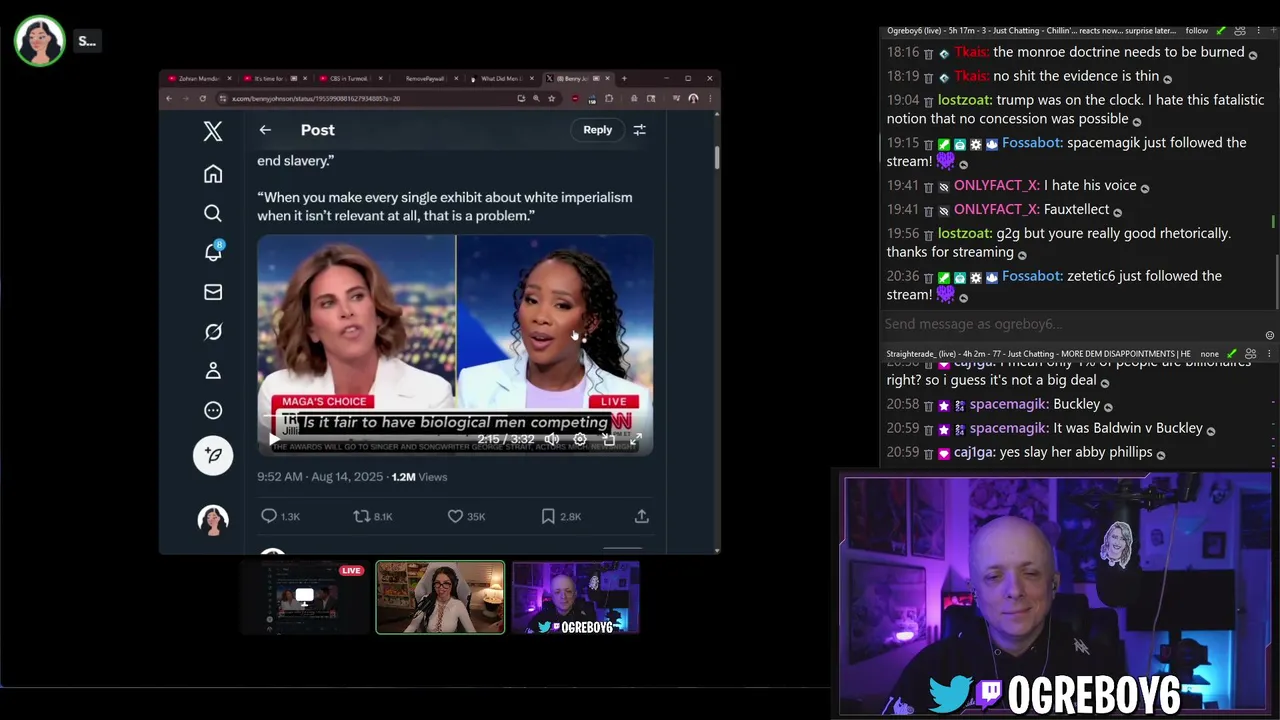This screenshot has width=1280, height=720.
Task: Play the embedded CNN video
Action: pyautogui.click(x=274, y=439)
